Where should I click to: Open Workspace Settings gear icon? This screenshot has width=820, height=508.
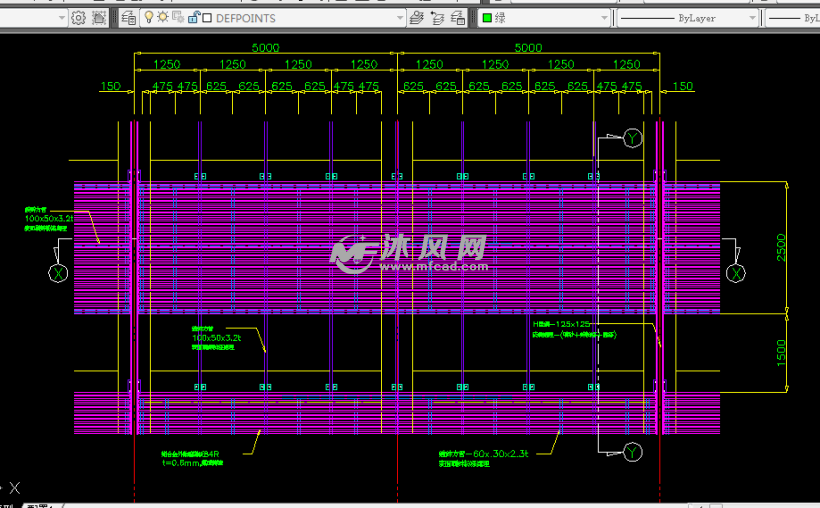click(x=78, y=18)
